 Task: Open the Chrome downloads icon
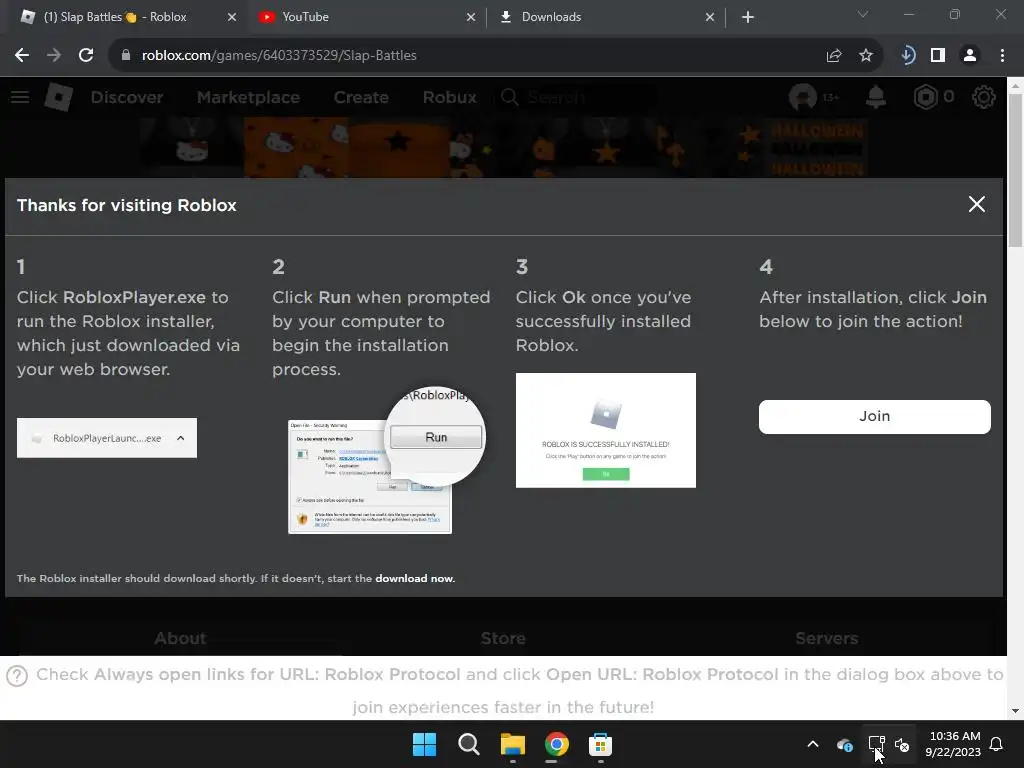click(907, 56)
